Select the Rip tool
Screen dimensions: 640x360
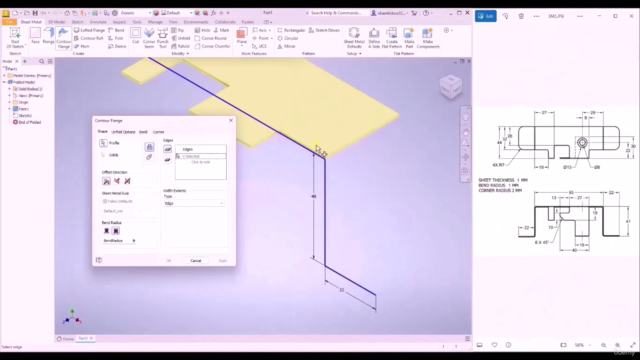[178, 30]
